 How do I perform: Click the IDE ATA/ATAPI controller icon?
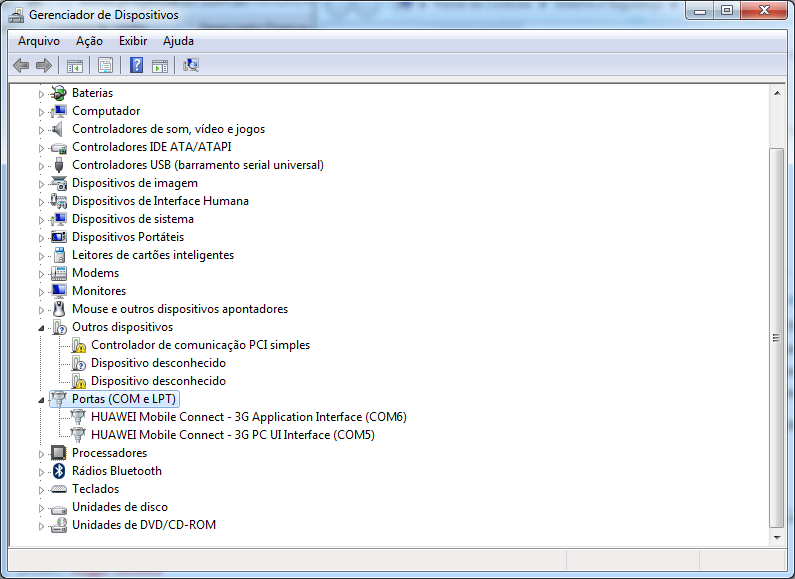coord(59,148)
